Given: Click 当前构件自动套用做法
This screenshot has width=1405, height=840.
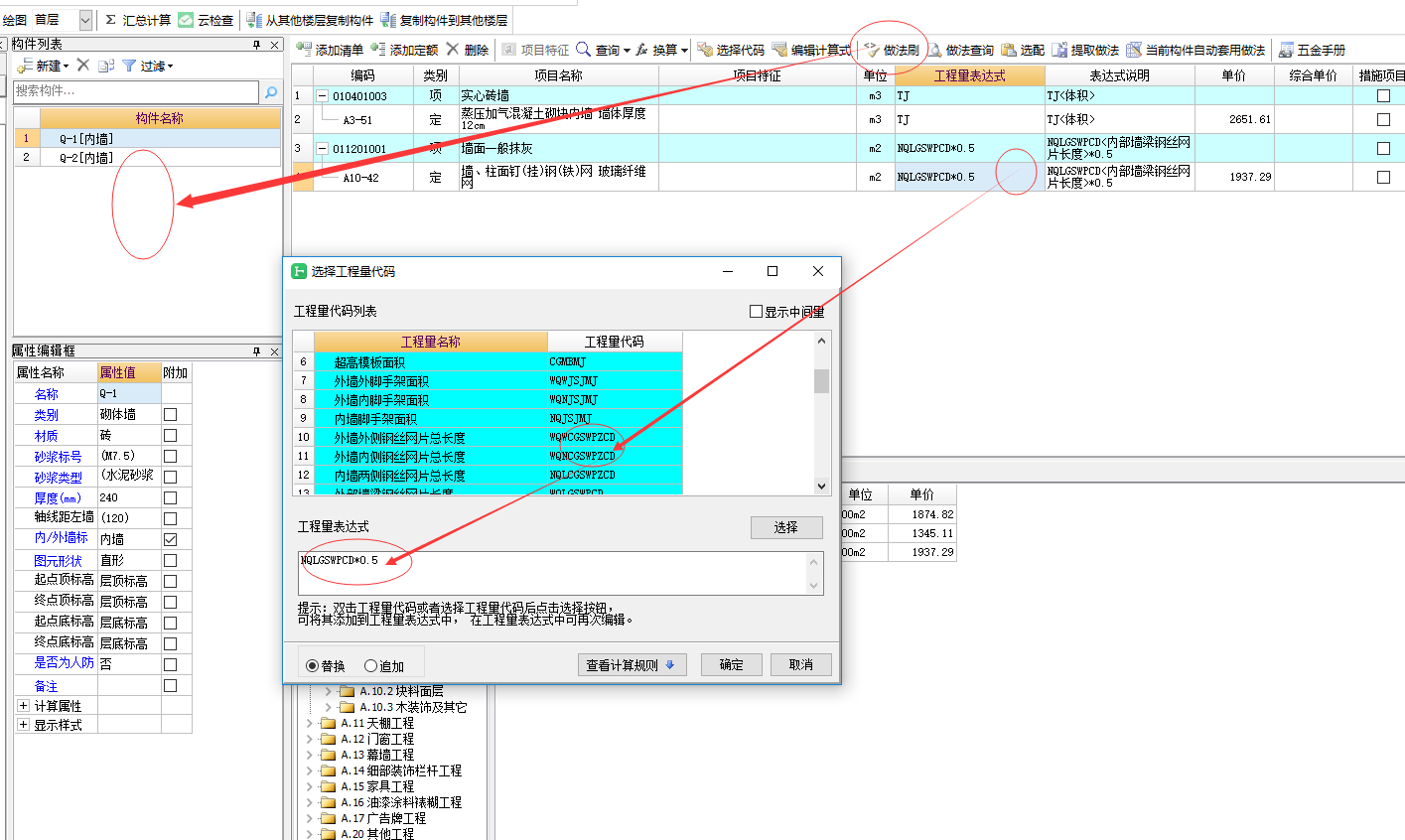Looking at the screenshot, I should pos(1196,50).
